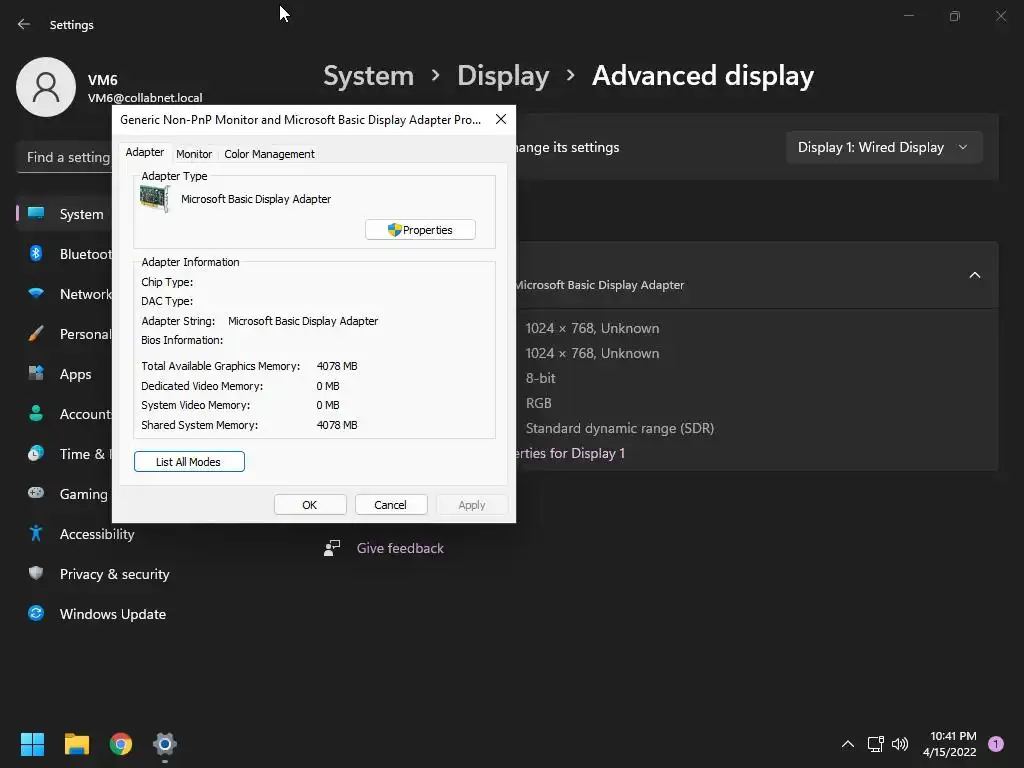The width and height of the screenshot is (1024, 768).
Task: Click the Properties button with shield
Action: pos(421,230)
